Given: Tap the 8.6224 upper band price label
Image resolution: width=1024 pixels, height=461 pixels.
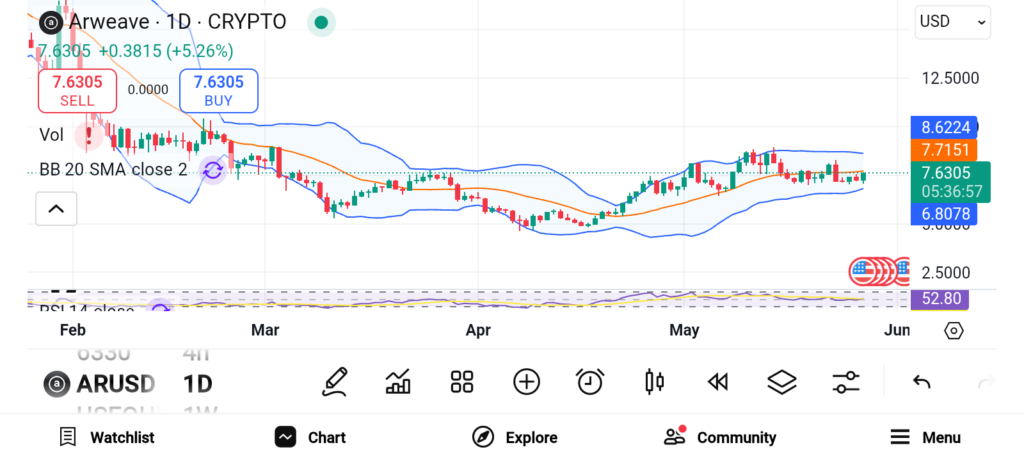Looking at the screenshot, I should tap(944, 127).
